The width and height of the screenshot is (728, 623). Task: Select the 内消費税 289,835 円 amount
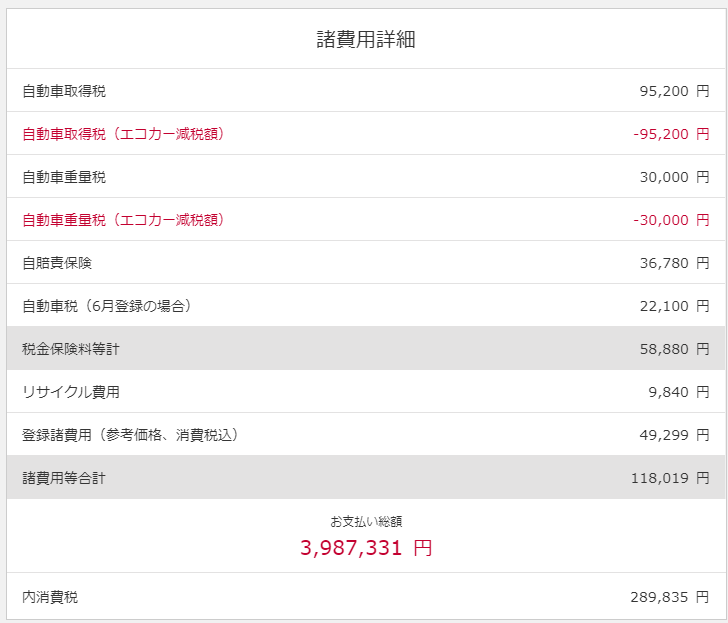pos(670,597)
